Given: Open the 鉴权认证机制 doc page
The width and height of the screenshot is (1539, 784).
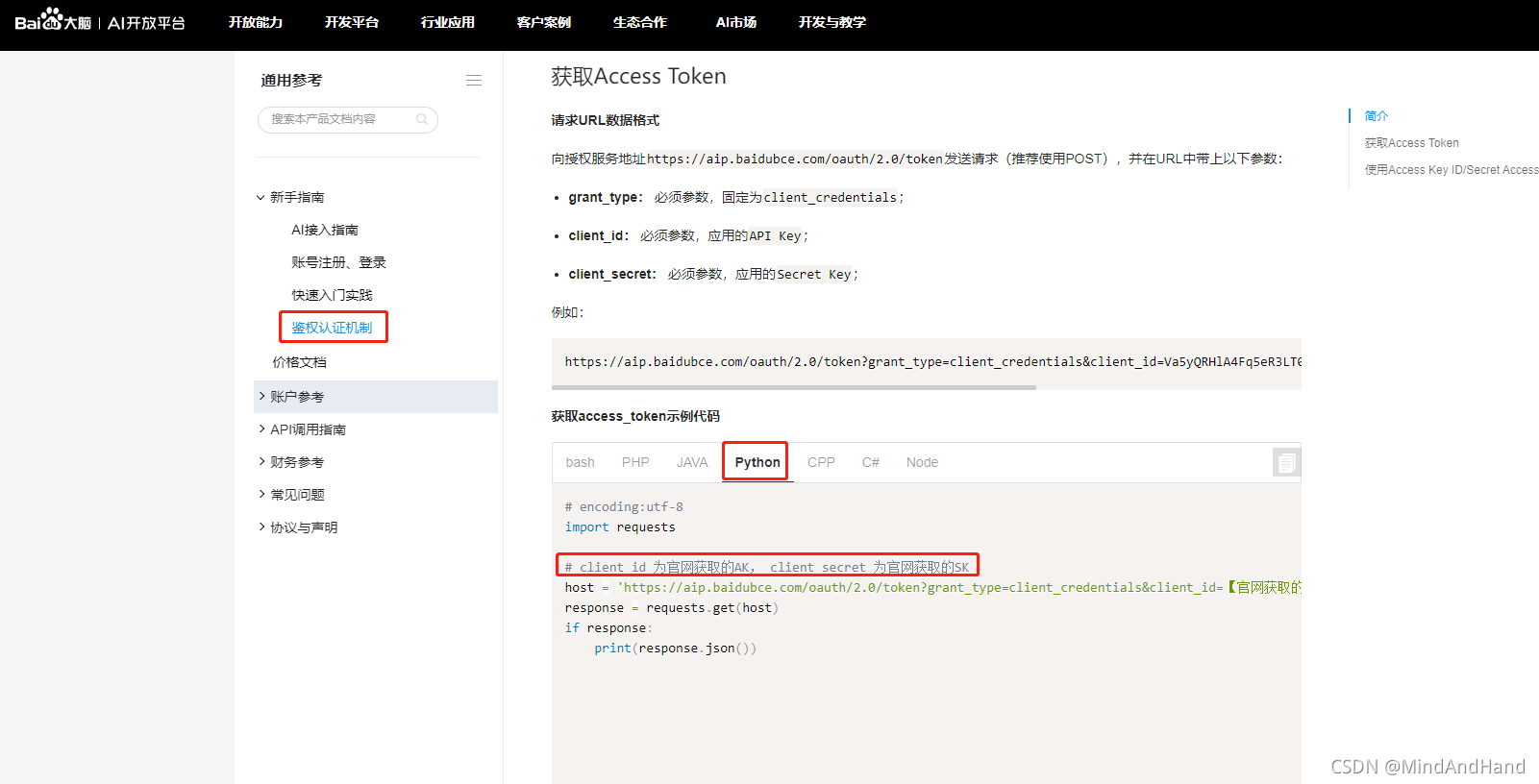Looking at the screenshot, I should click(x=332, y=328).
